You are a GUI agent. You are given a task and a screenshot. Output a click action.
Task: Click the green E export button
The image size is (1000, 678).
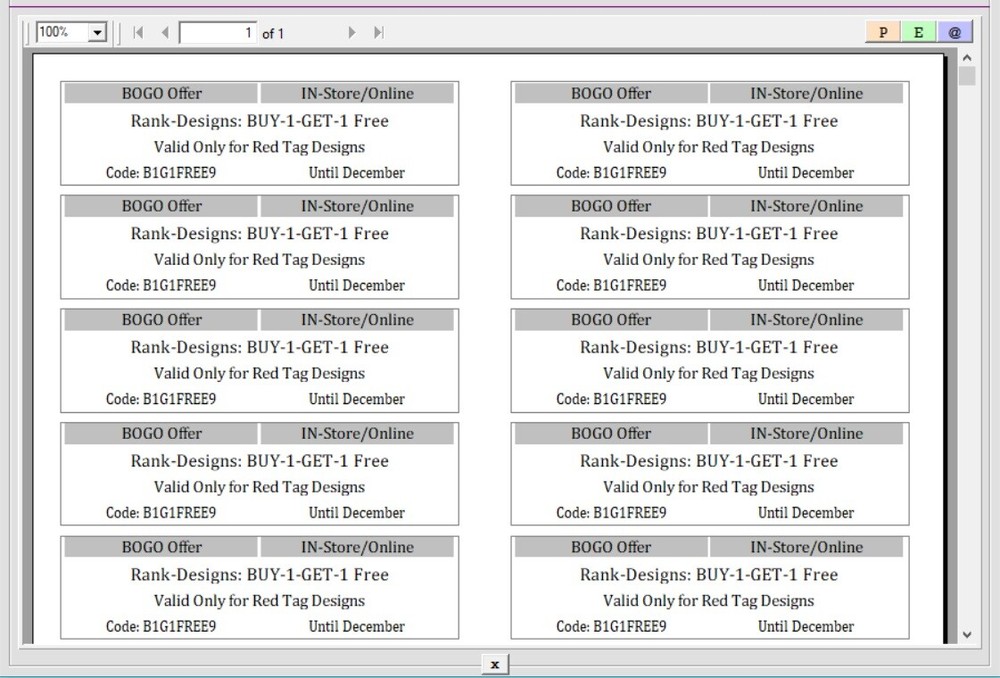[918, 31]
